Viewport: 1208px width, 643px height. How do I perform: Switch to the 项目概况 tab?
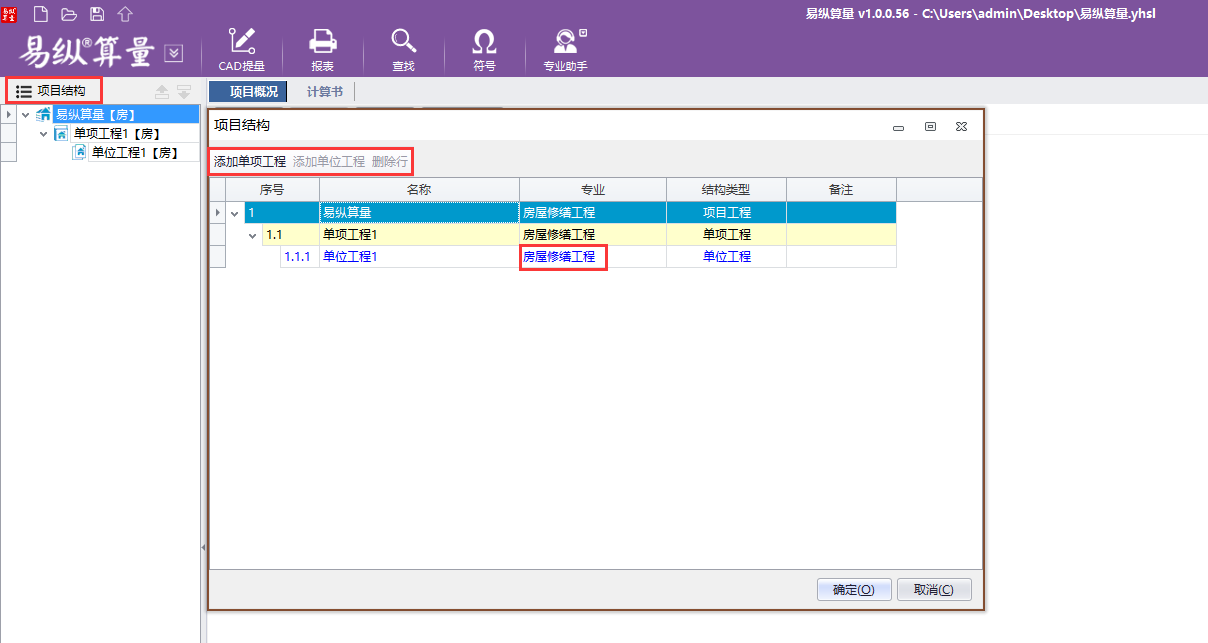pos(248,91)
